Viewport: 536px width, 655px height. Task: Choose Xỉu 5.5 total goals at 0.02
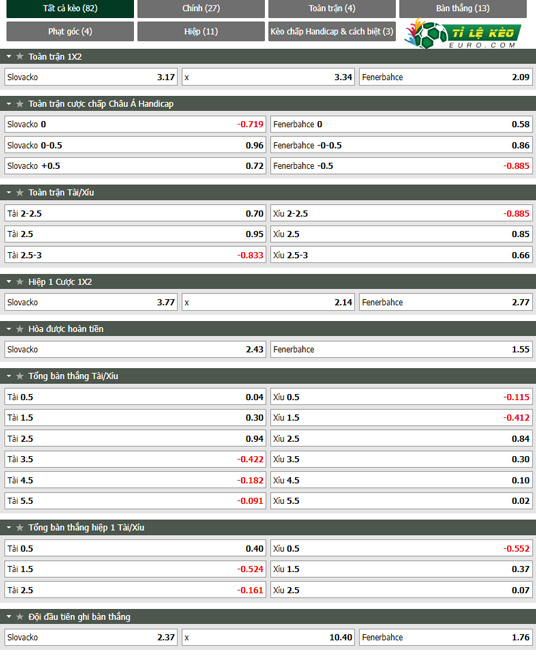click(401, 501)
